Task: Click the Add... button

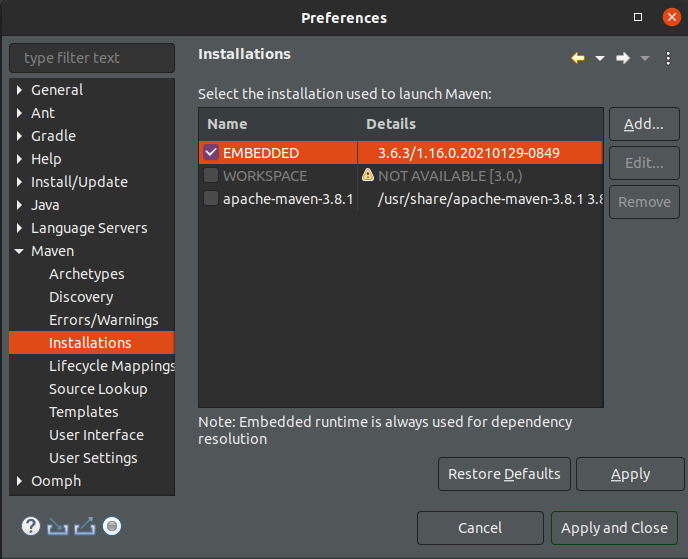Action: click(643, 124)
